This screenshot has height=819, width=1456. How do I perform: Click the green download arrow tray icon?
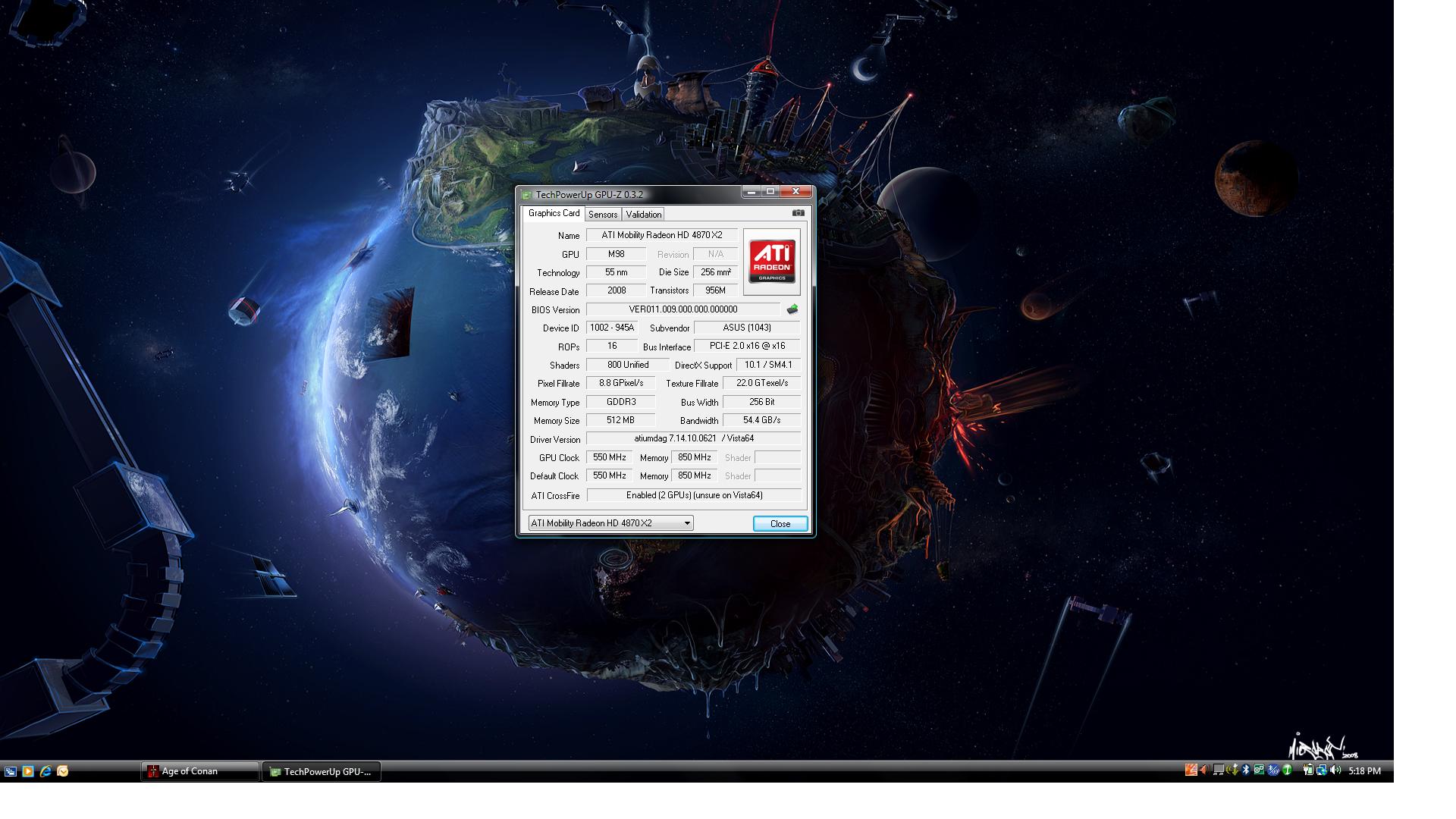1233,770
